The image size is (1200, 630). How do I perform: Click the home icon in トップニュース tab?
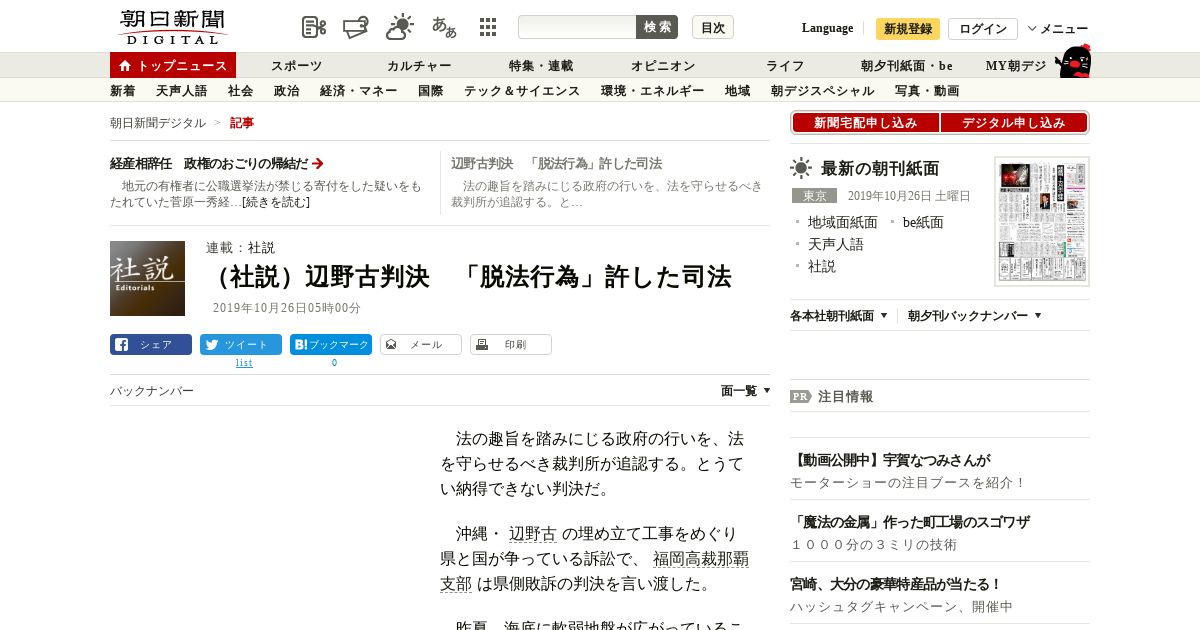pyautogui.click(x=125, y=66)
